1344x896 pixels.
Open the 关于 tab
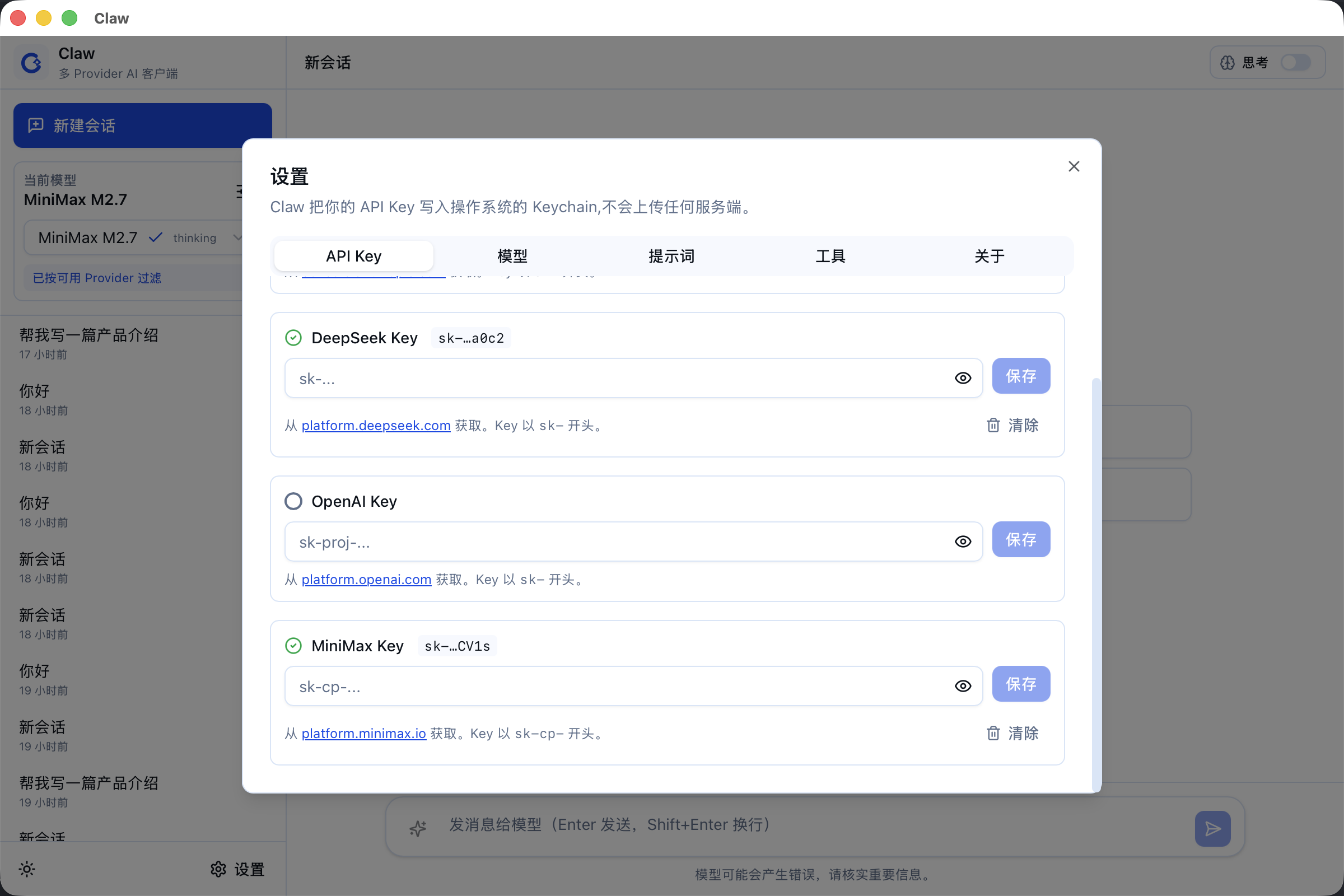[989, 256]
